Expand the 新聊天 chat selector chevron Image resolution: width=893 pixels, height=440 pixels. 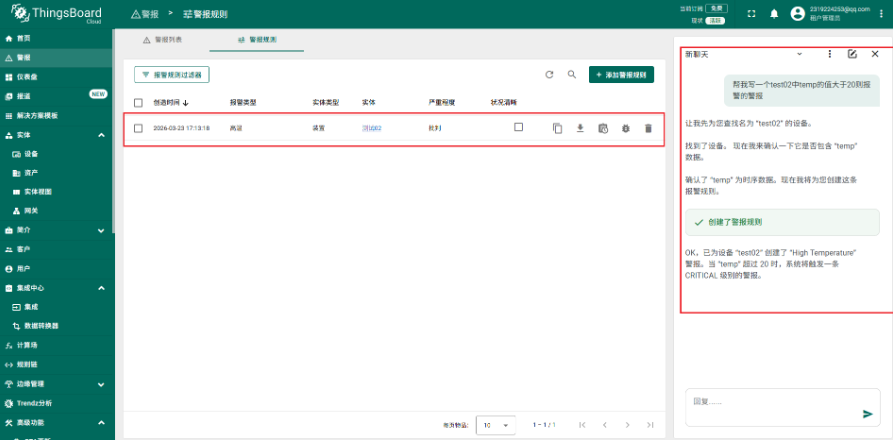[799, 54]
